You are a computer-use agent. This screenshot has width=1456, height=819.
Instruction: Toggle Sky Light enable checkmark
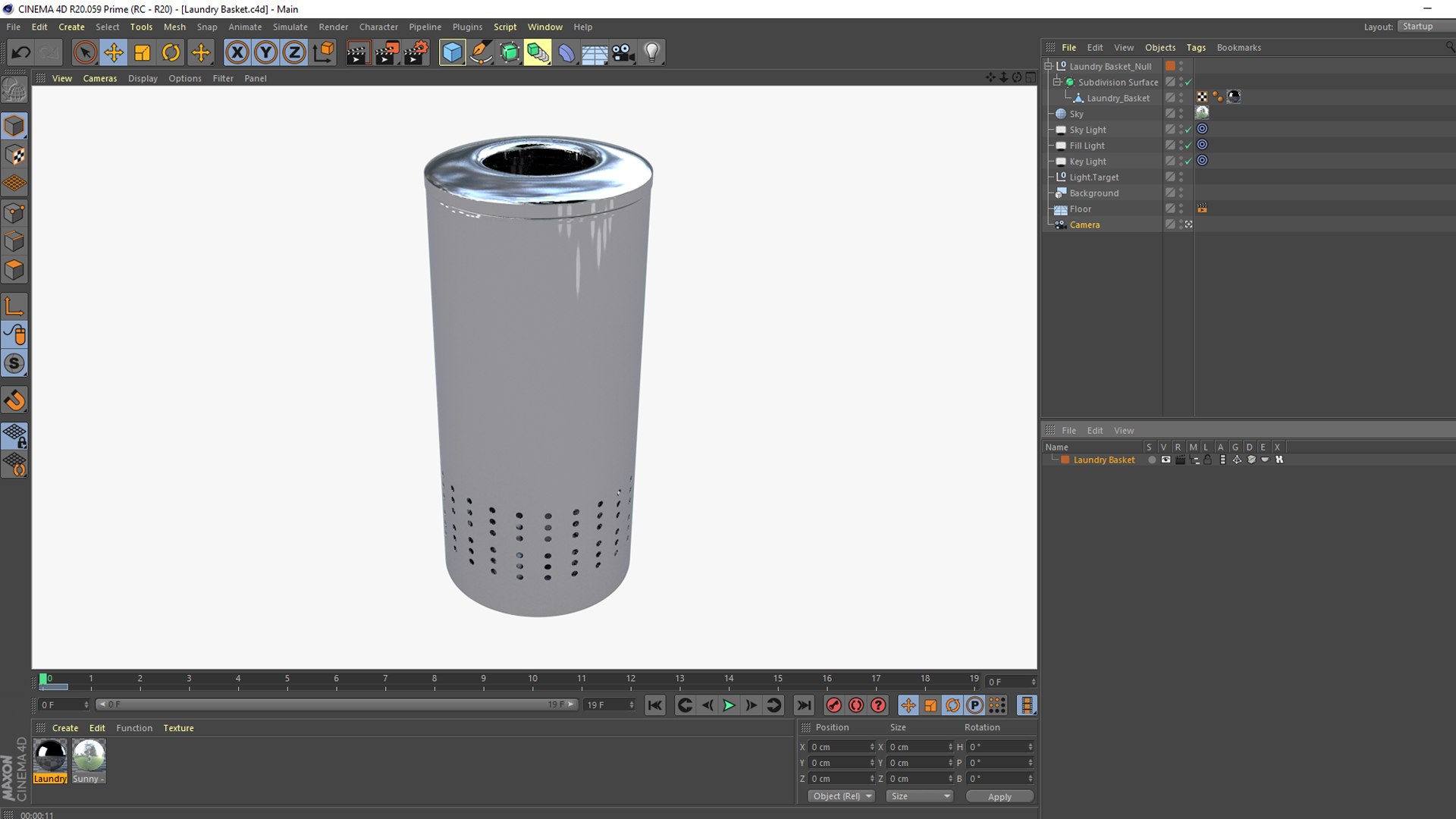point(1188,130)
